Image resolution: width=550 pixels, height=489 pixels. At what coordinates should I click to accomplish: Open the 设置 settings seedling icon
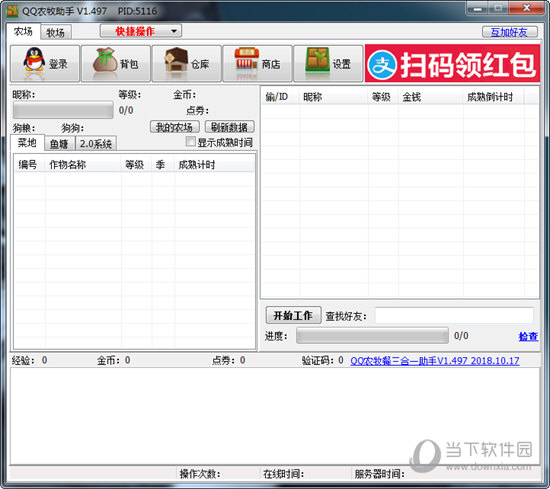[x=328, y=63]
